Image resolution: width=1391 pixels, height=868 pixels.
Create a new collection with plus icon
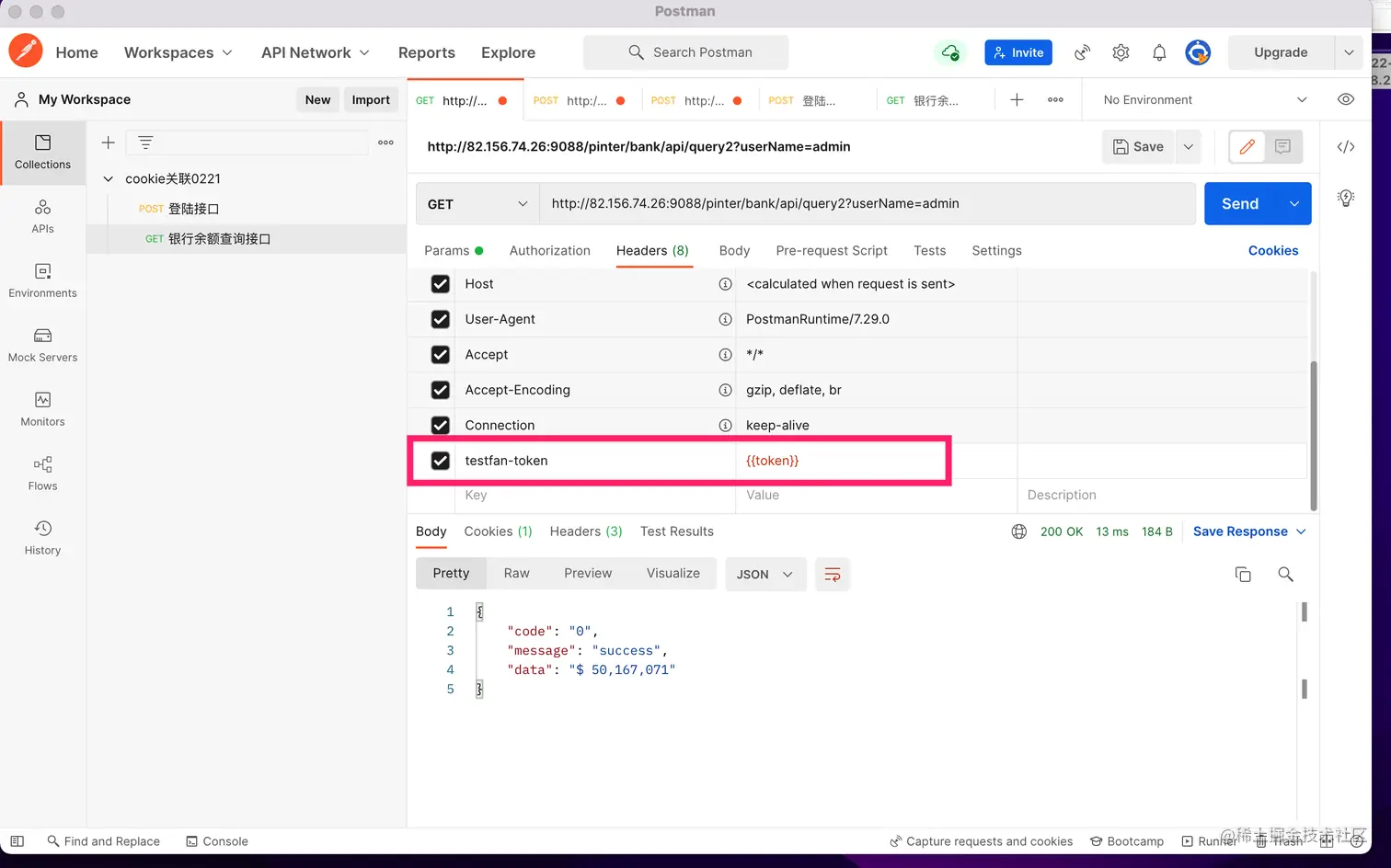(109, 143)
